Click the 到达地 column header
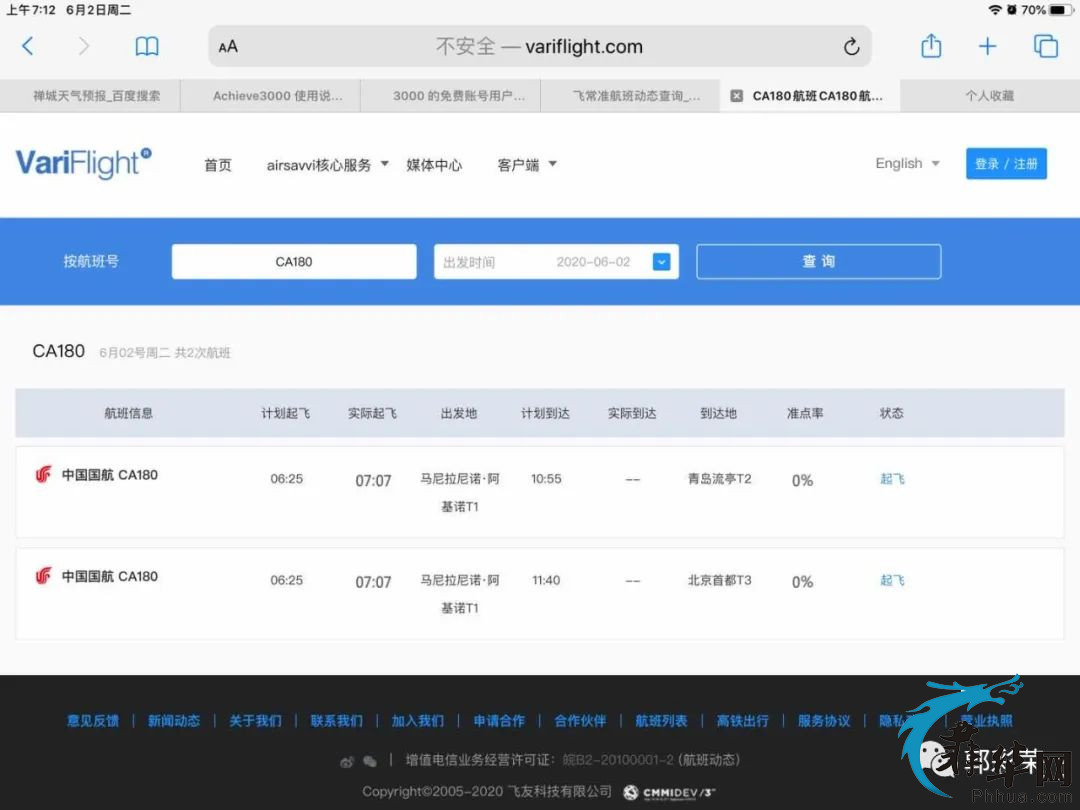Image resolution: width=1080 pixels, height=810 pixels. (x=718, y=413)
